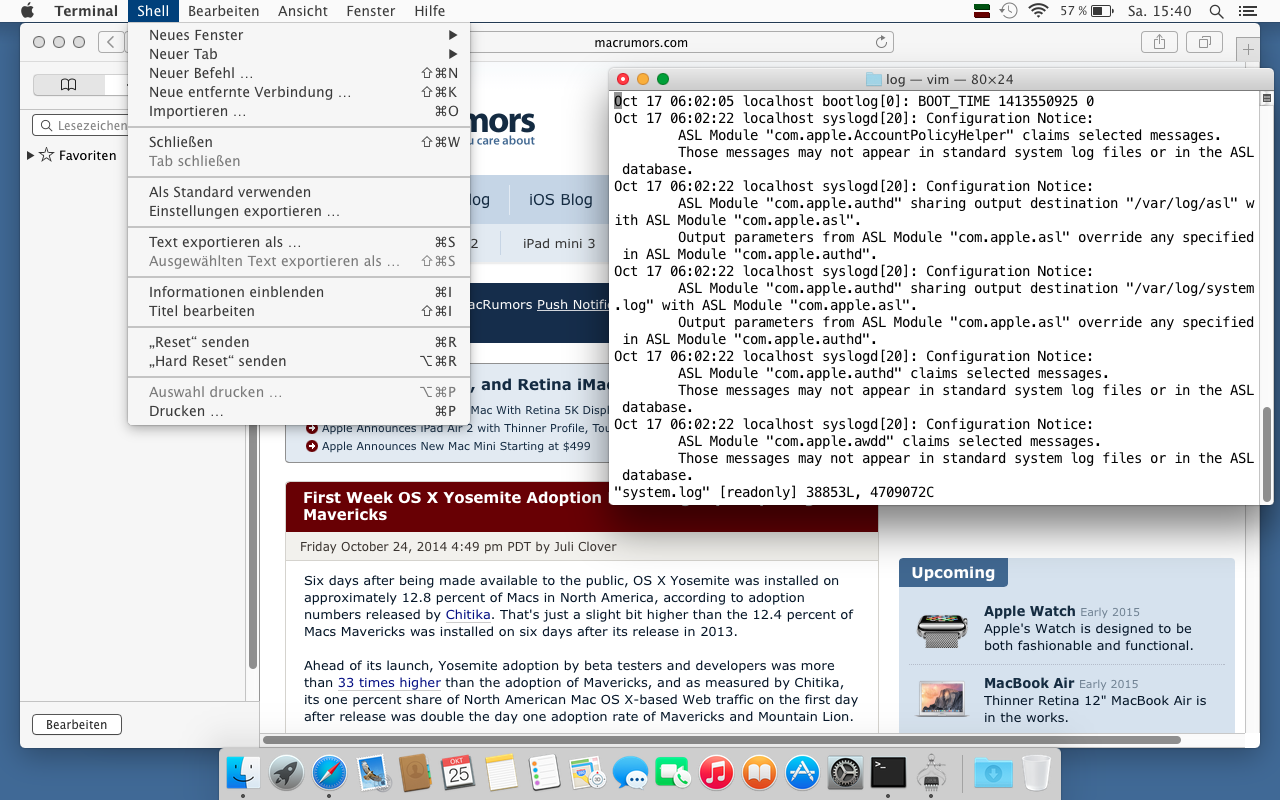Open Mail stamp icon in Dock
This screenshot has height=800, width=1280.
tap(372, 772)
